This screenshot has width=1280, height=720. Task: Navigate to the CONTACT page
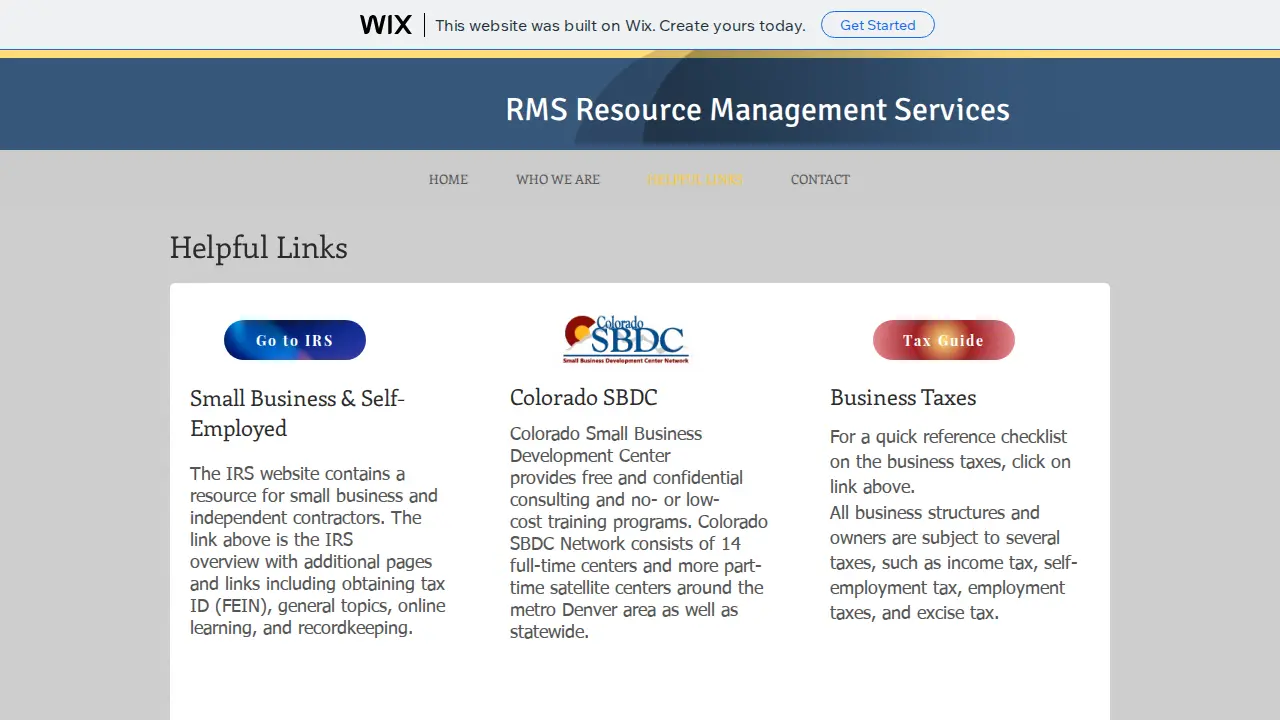[x=820, y=180]
